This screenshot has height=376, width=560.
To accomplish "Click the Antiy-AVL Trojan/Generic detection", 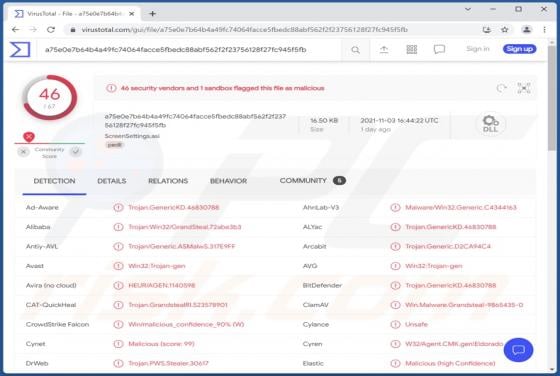I will click(181, 246).
